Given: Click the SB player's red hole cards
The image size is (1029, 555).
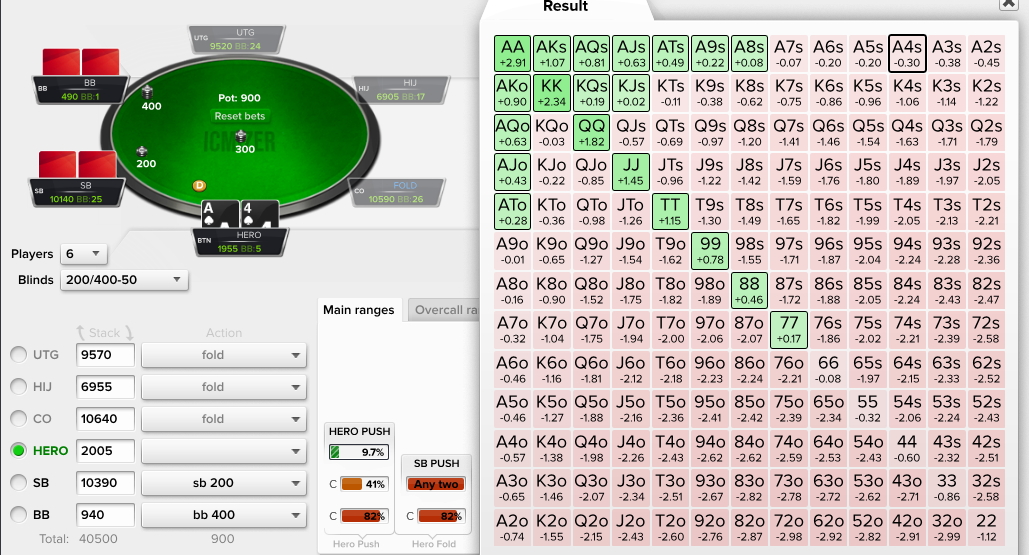Looking at the screenshot, I should click(x=77, y=165).
